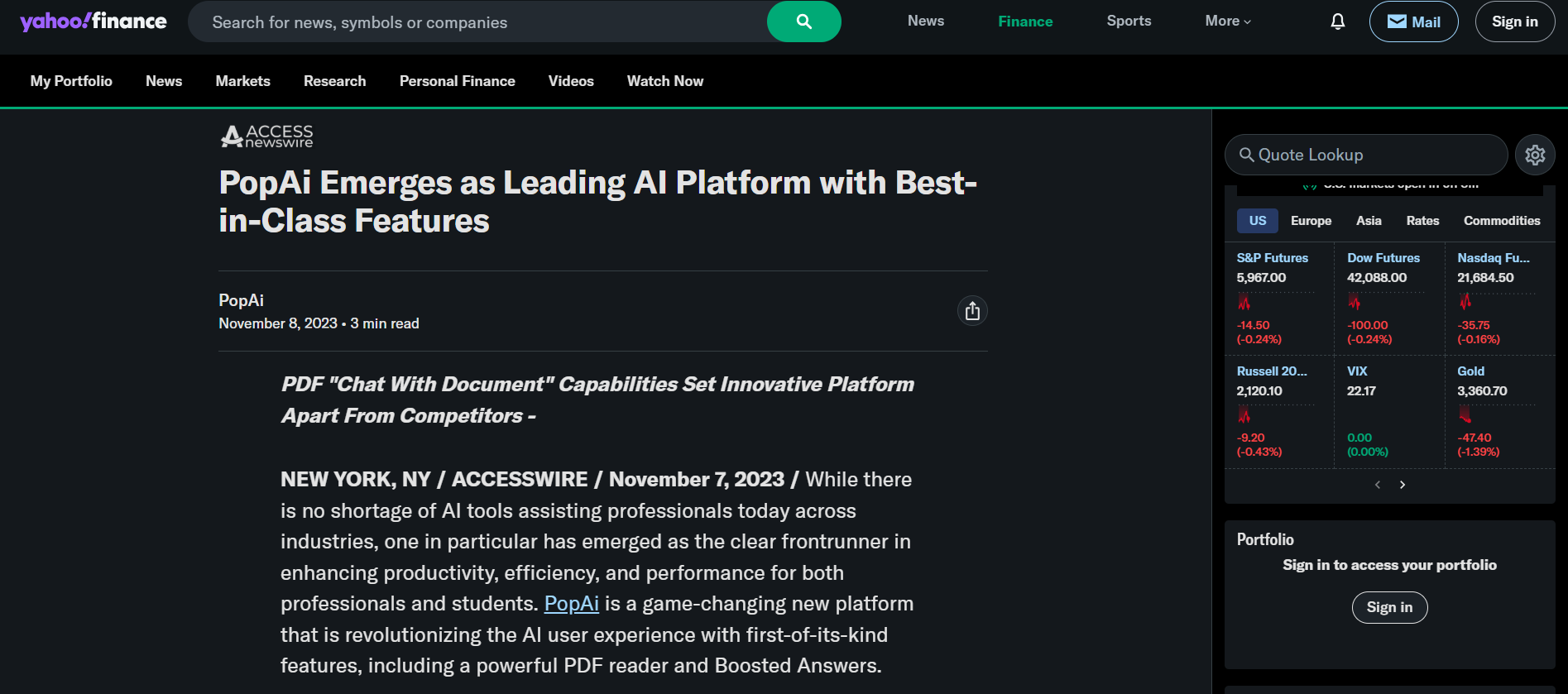The image size is (1568, 694).
Task: Expand the More dropdown menu
Action: pos(1228,22)
